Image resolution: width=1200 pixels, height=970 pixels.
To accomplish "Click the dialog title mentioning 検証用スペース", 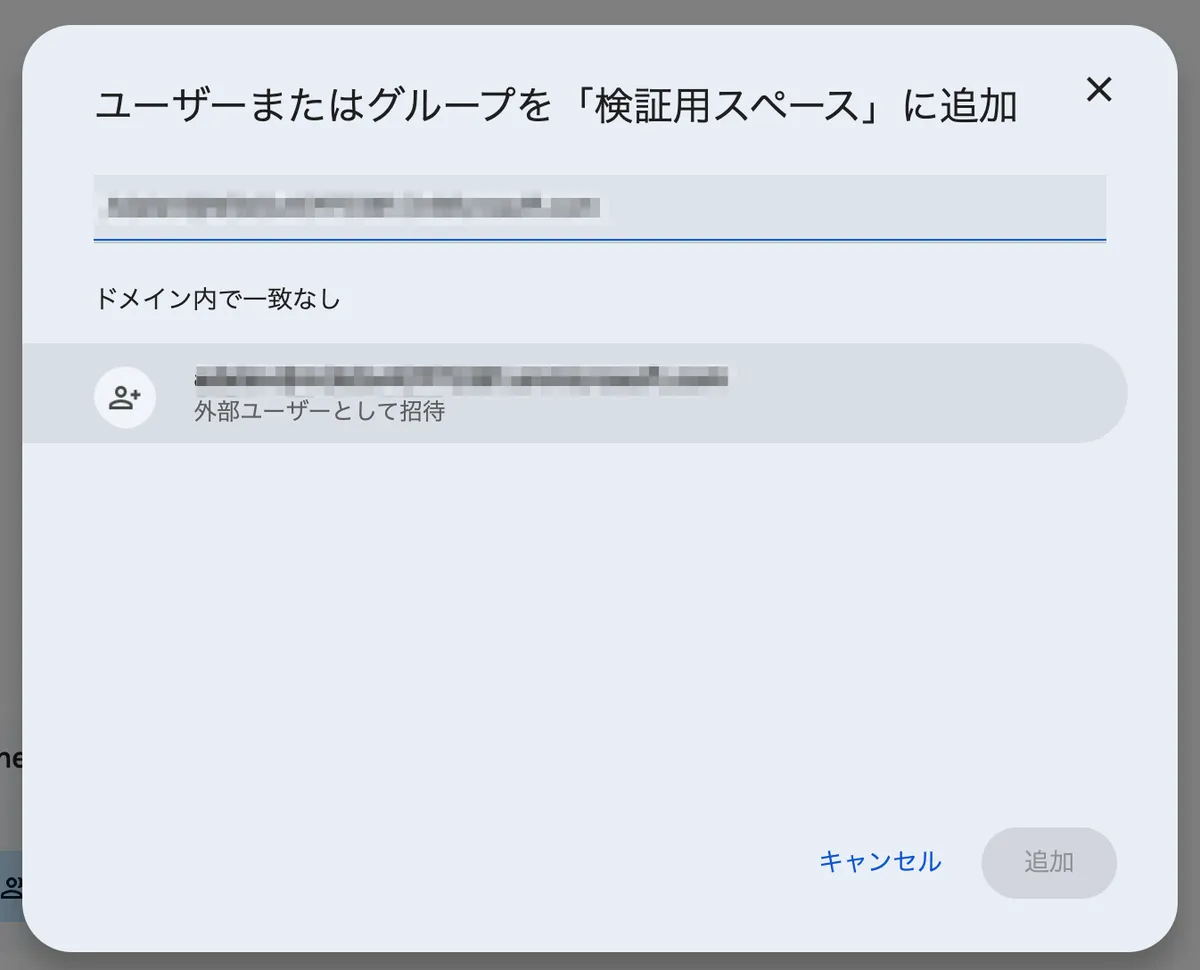I will pos(556,106).
